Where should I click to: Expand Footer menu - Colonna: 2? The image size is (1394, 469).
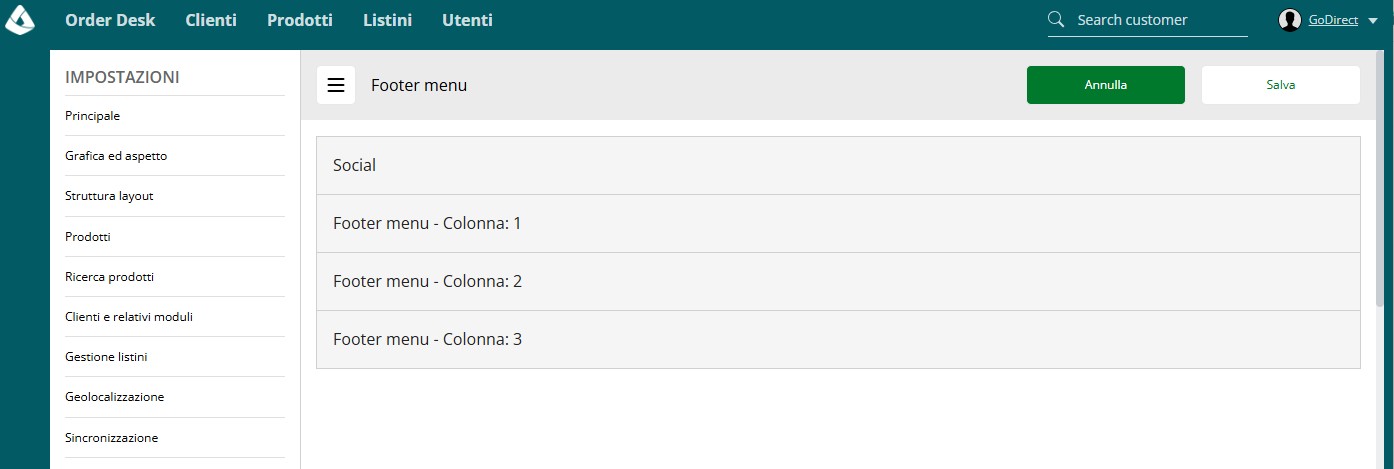pos(838,281)
